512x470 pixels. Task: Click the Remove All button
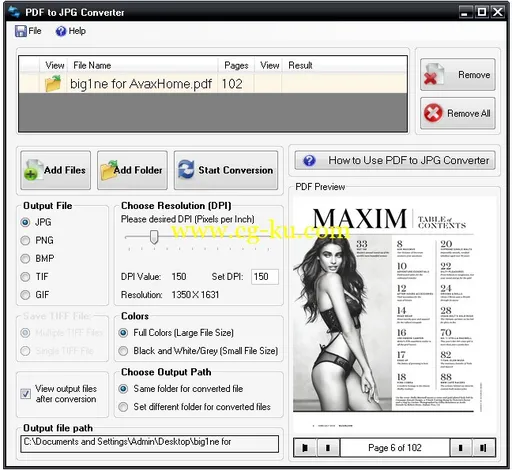click(x=457, y=113)
